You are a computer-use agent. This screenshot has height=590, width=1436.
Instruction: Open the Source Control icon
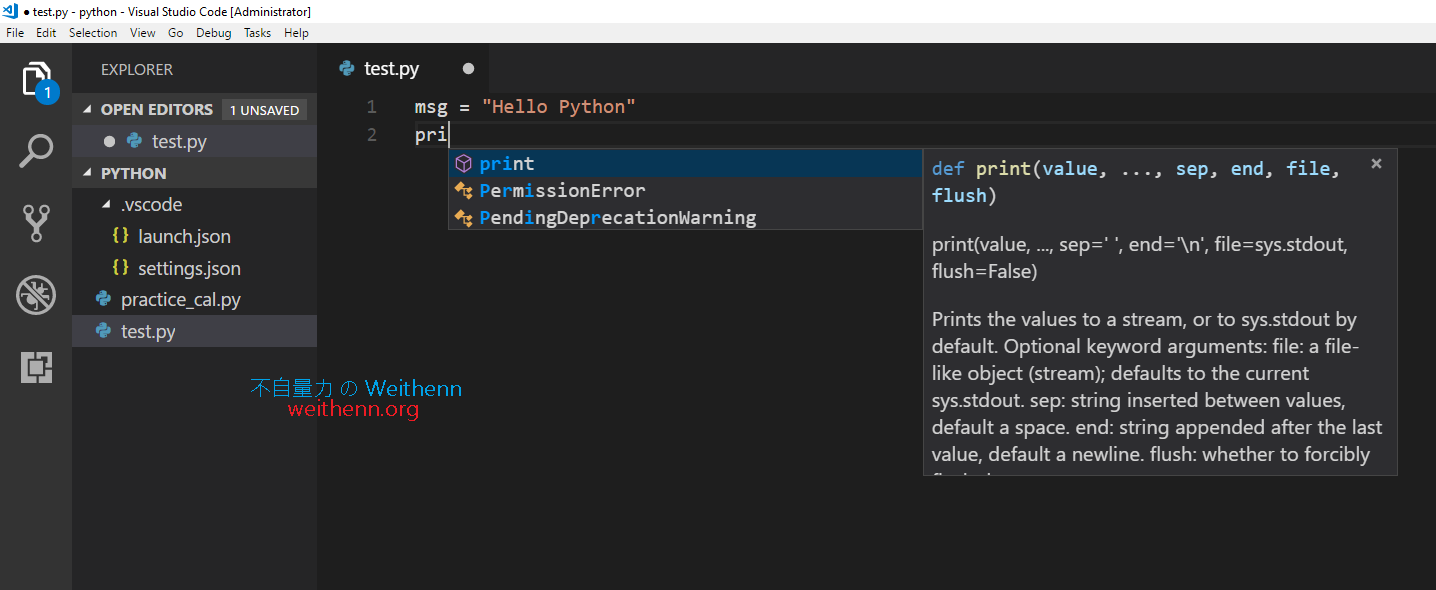click(36, 223)
